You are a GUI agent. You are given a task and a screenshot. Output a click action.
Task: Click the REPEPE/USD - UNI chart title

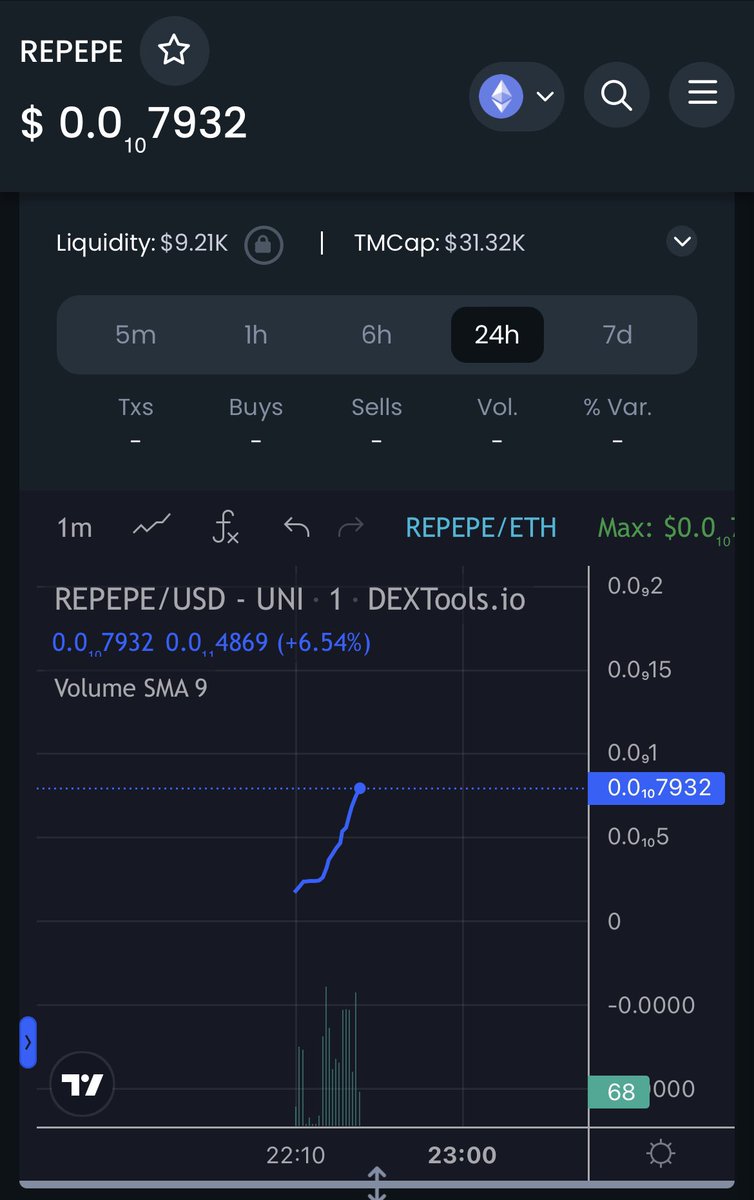pos(289,599)
